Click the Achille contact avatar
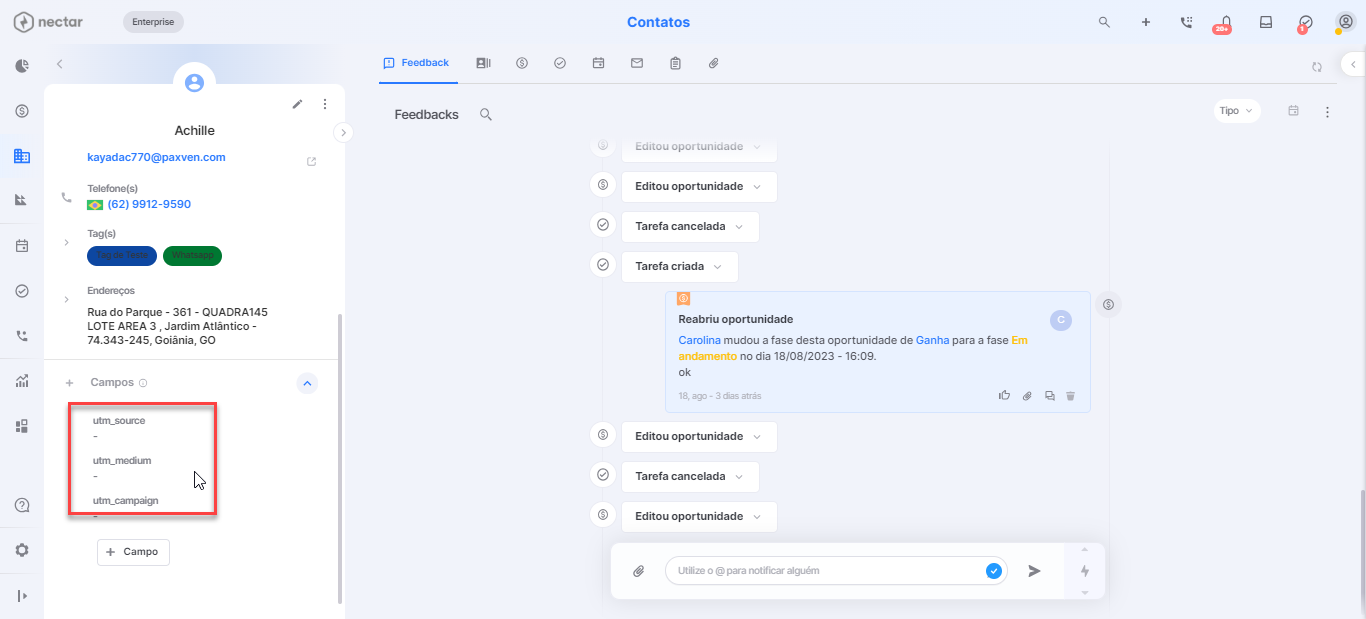The width and height of the screenshot is (1366, 619). click(195, 83)
